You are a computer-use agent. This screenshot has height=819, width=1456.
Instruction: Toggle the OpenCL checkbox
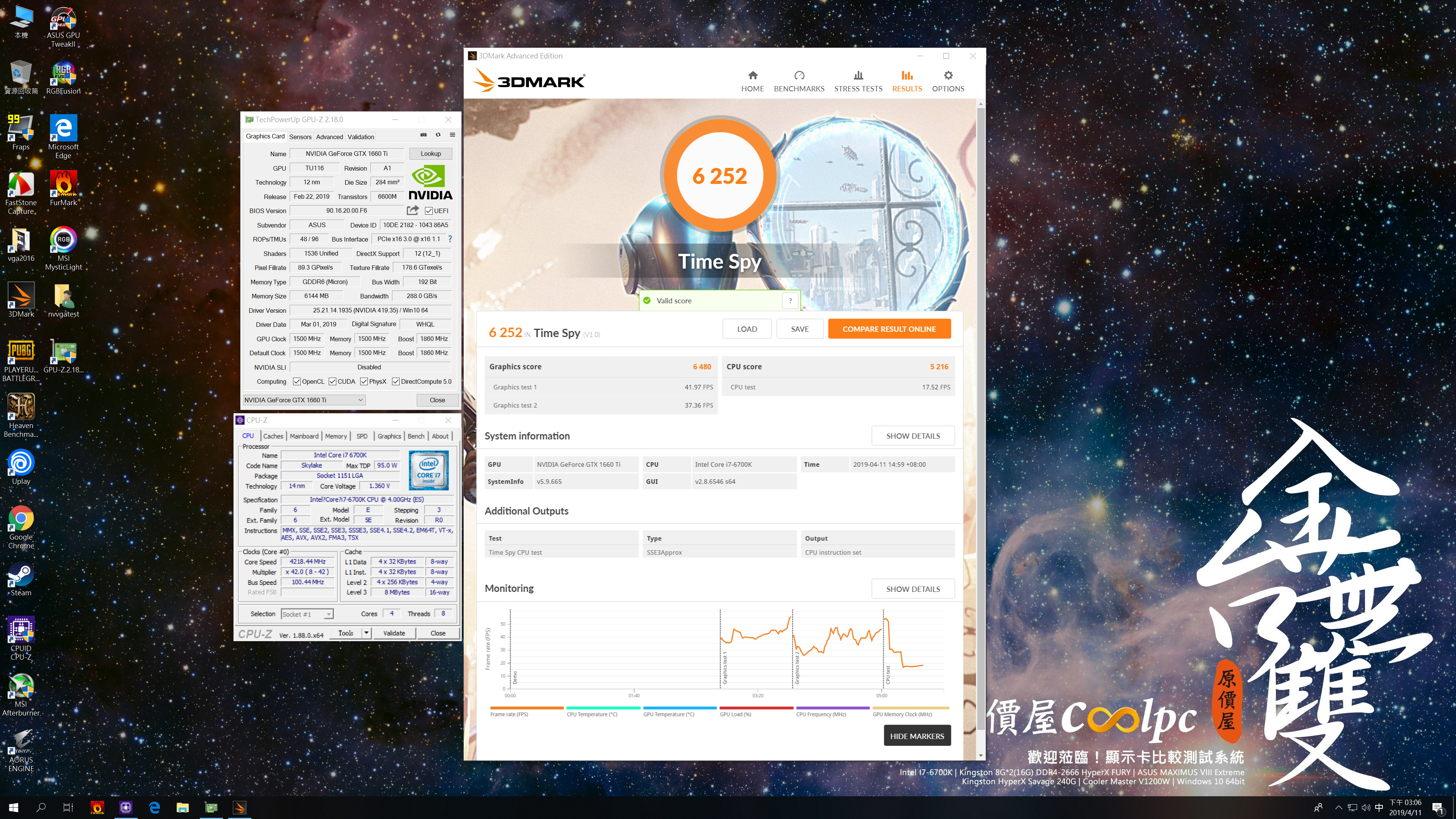click(x=297, y=381)
